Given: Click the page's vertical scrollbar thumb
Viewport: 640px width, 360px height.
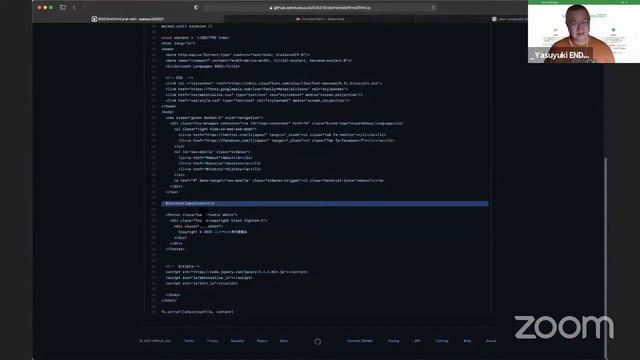Looking at the screenshot, I should tap(605, 257).
